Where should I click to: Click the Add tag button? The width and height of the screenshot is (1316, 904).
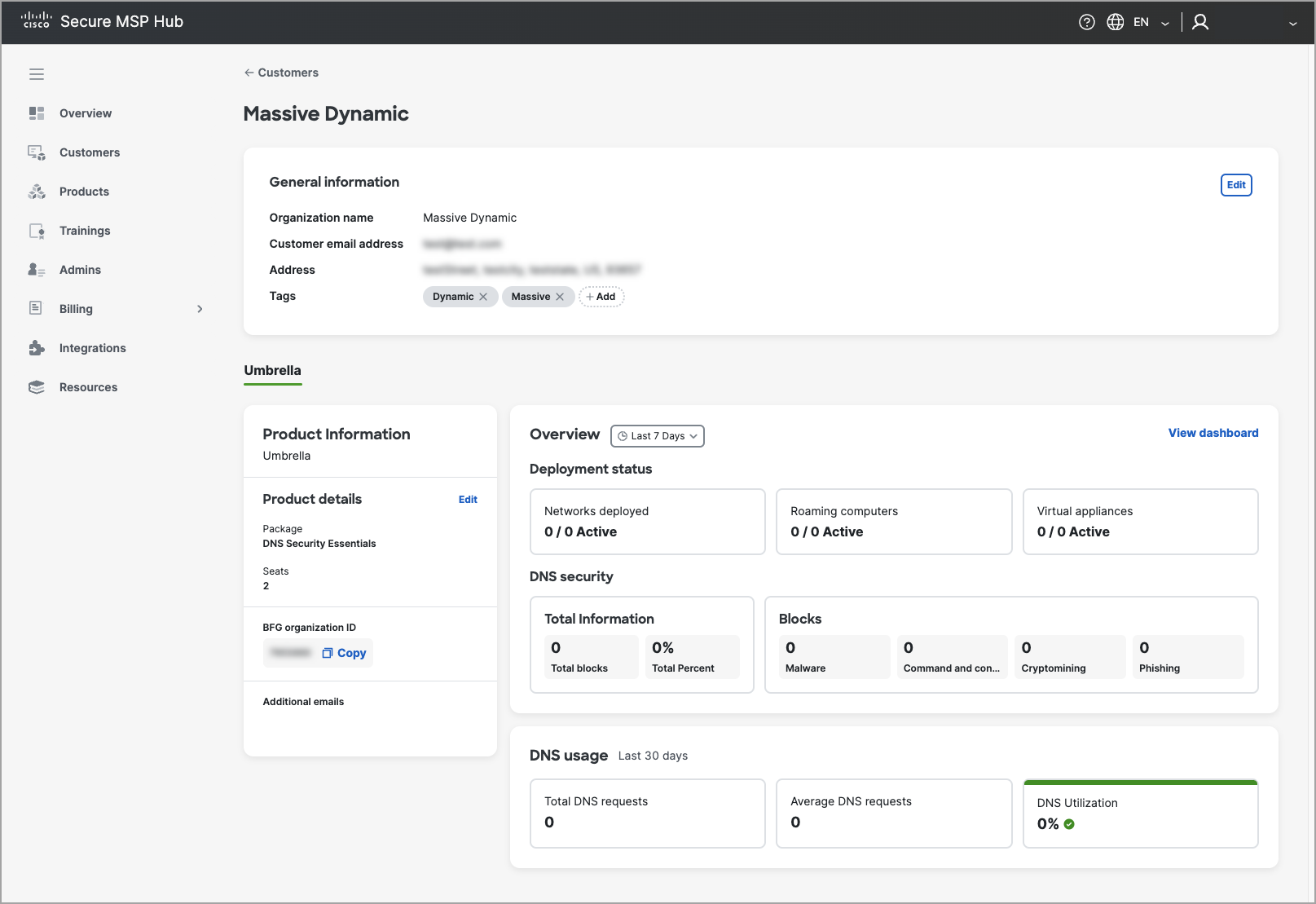tap(601, 297)
